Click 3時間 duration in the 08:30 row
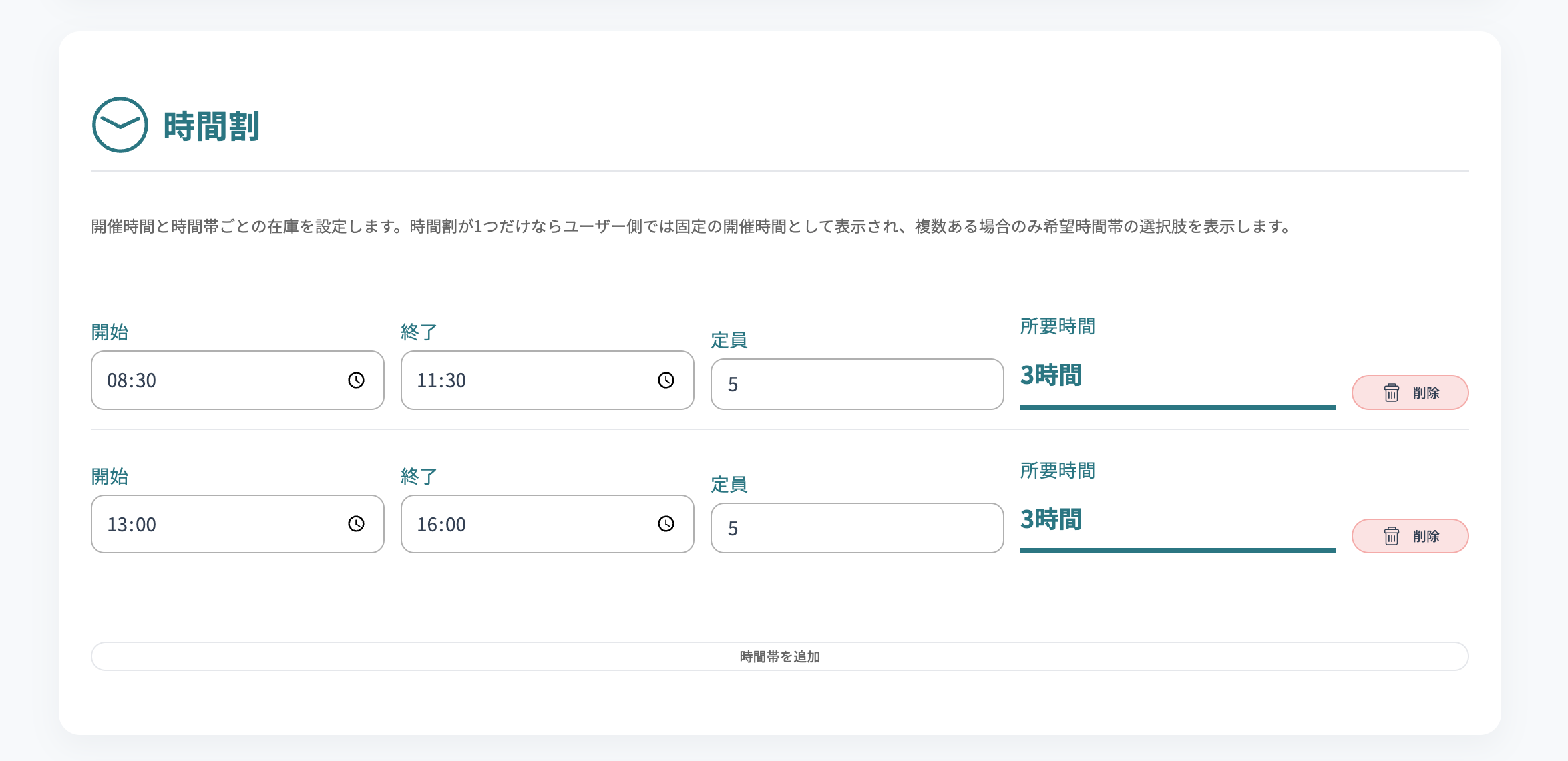The height and width of the screenshot is (761, 1568). [1051, 375]
